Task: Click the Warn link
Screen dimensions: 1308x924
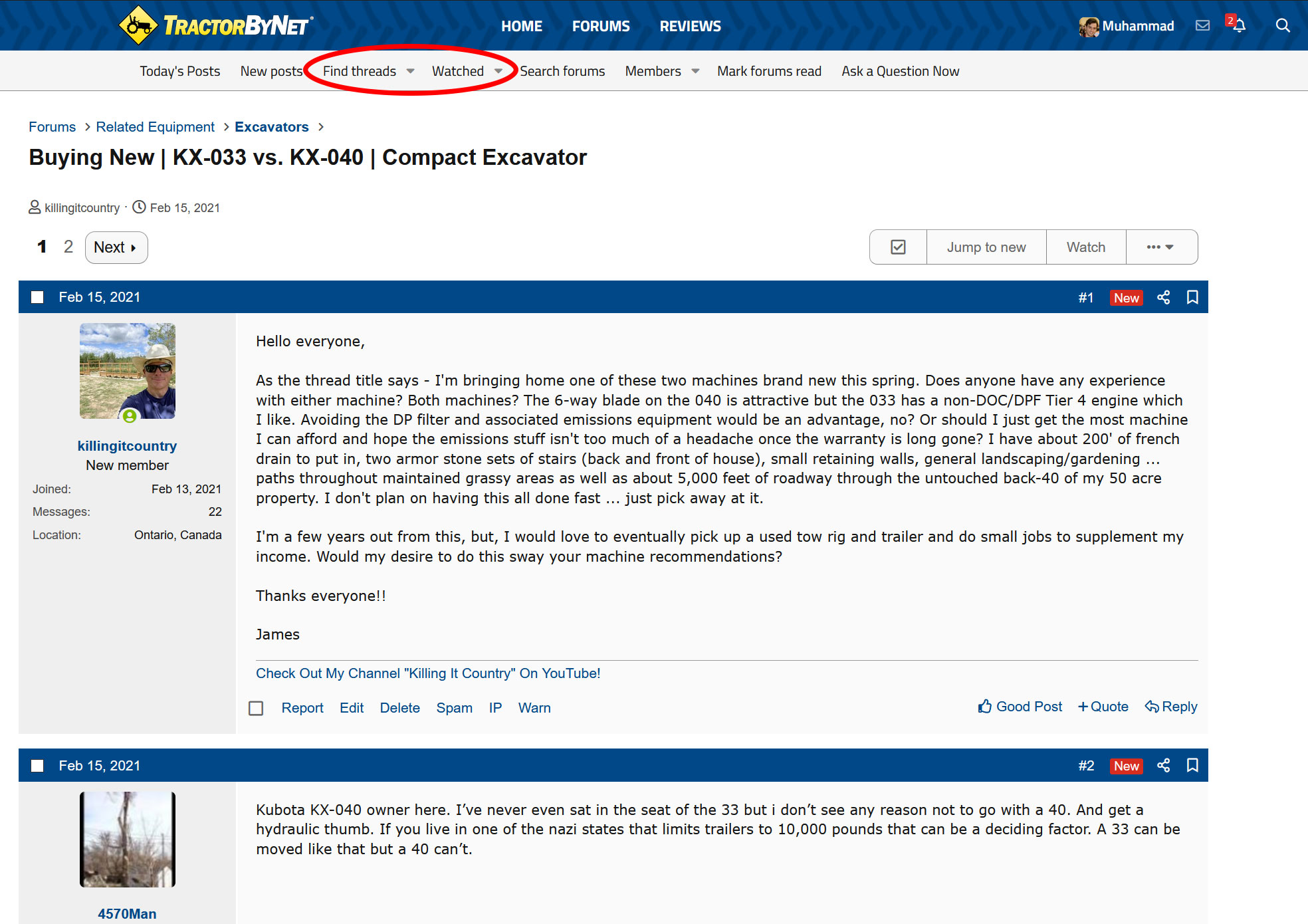Action: coord(534,708)
